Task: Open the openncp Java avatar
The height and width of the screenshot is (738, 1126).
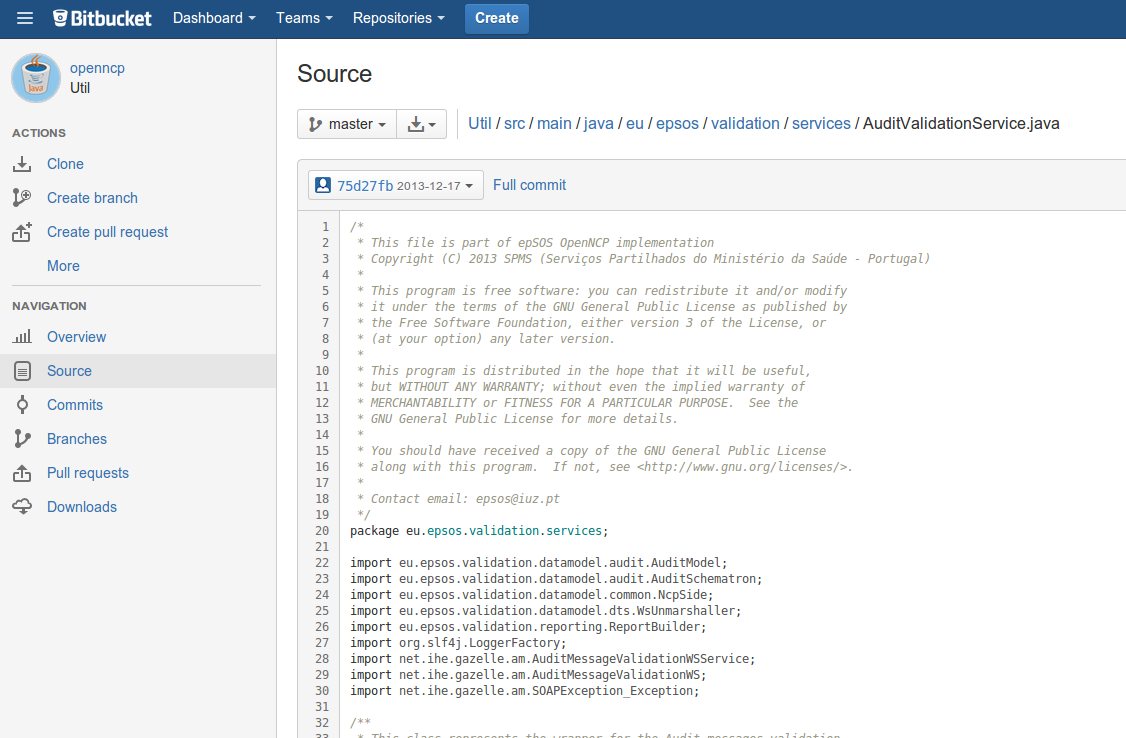Action: click(36, 78)
